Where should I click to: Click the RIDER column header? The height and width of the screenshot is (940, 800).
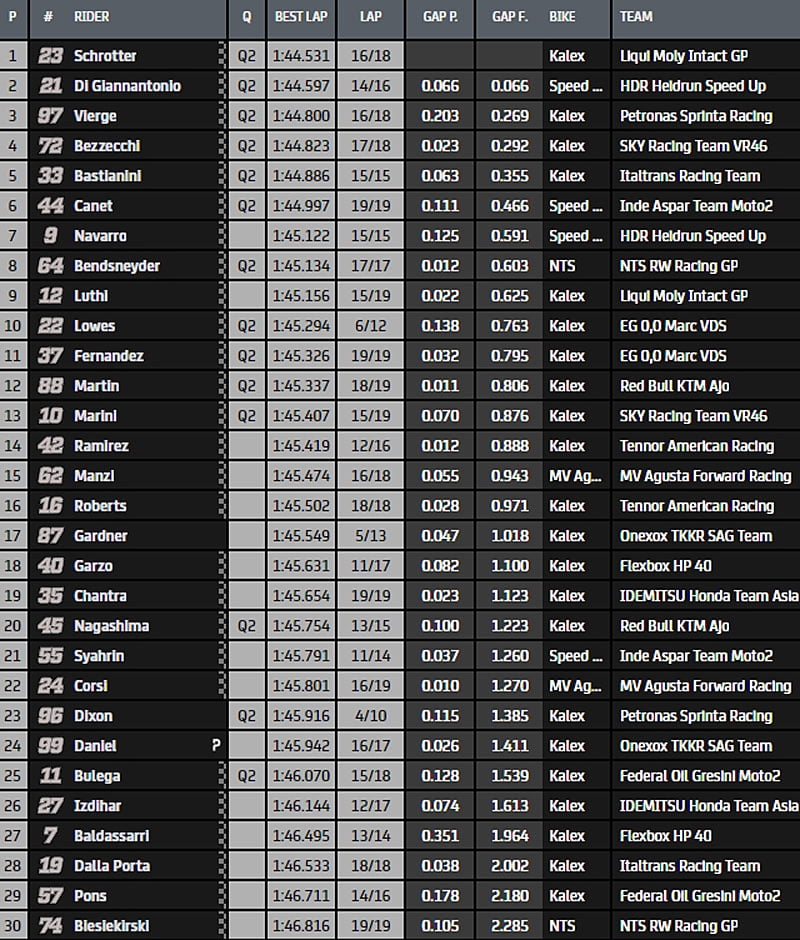(92, 17)
